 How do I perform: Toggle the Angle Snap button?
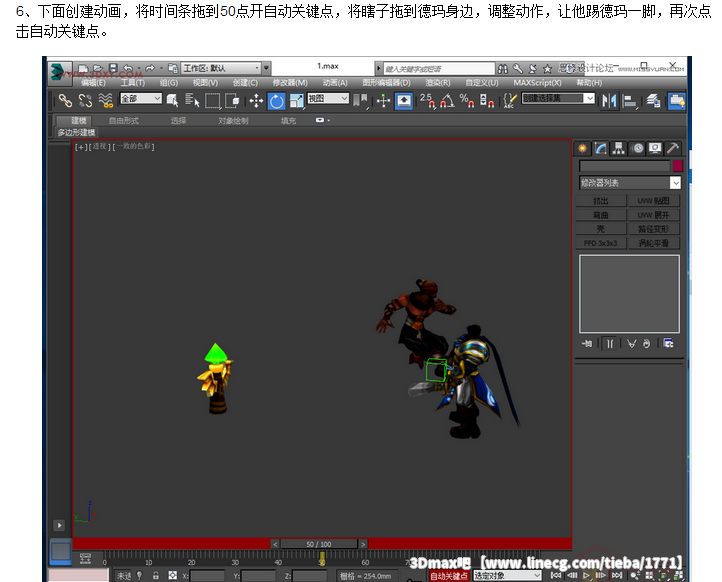click(x=448, y=100)
